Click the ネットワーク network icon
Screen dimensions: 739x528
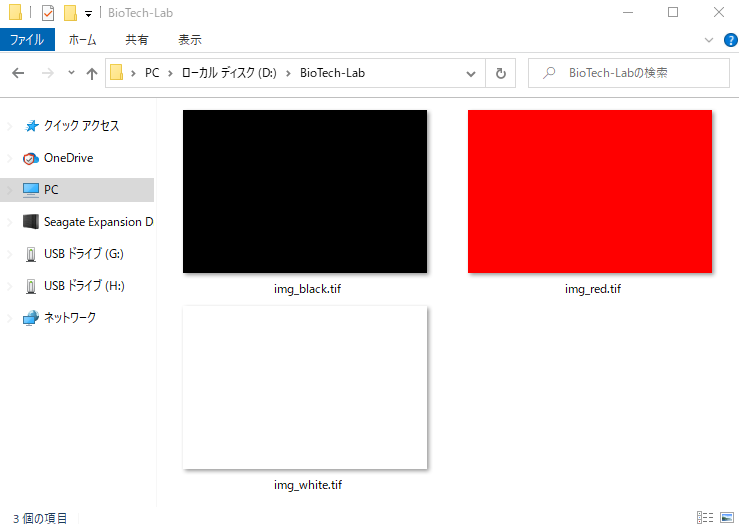[x=31, y=318]
